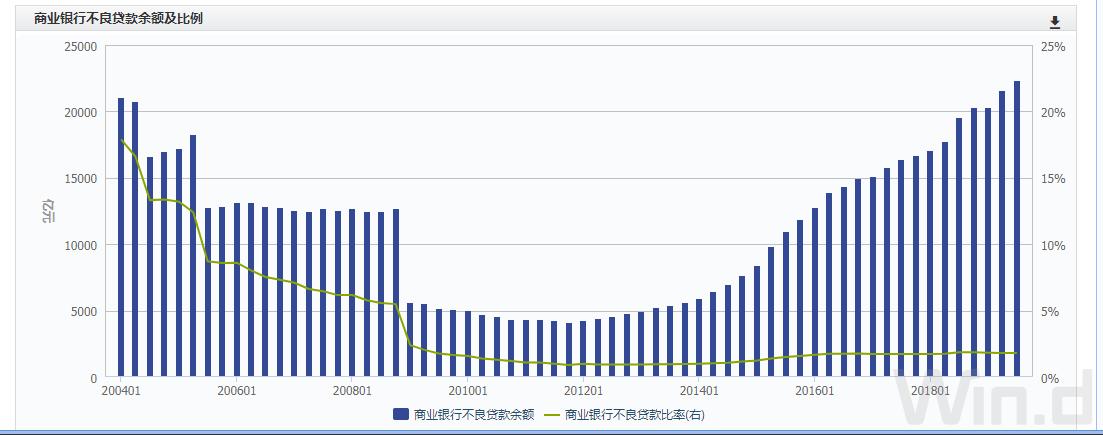
Task: Select the bar above the 201201 tick
Action: (x=583, y=349)
